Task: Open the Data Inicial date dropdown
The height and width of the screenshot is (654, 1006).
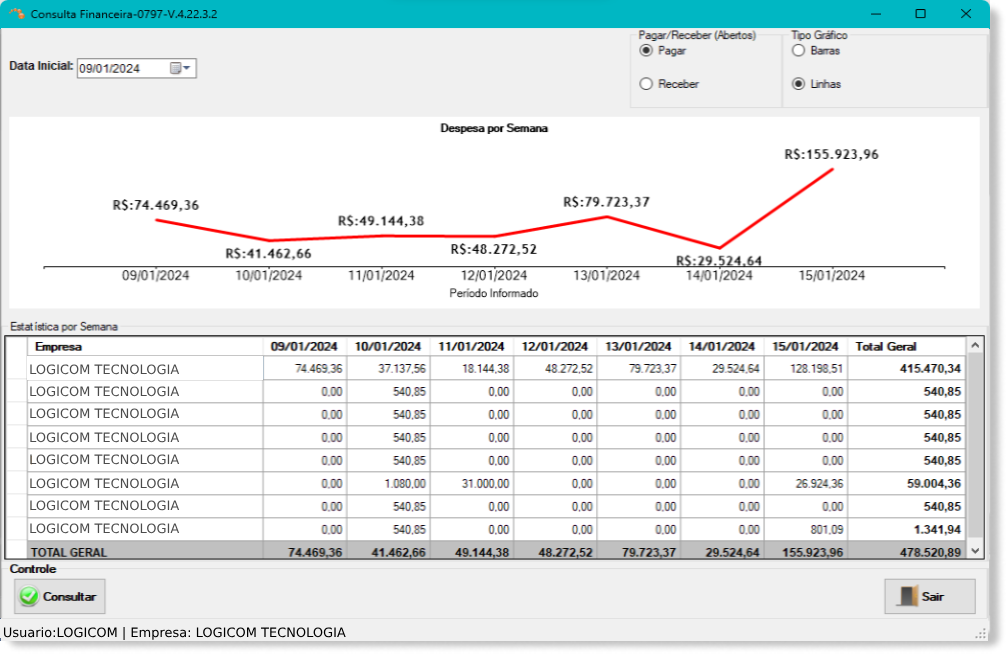Action: 187,69
